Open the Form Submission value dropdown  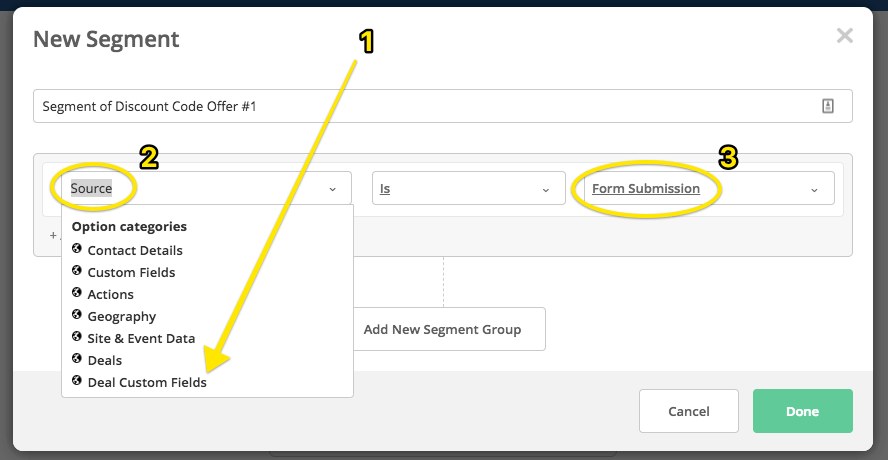[702, 188]
